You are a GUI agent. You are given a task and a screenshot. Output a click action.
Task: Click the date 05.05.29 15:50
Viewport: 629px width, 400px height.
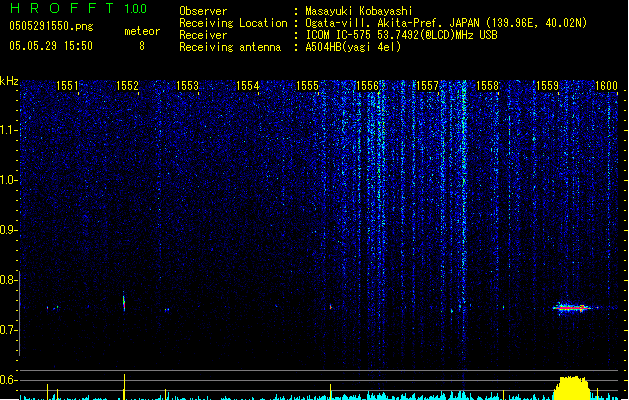51,46
